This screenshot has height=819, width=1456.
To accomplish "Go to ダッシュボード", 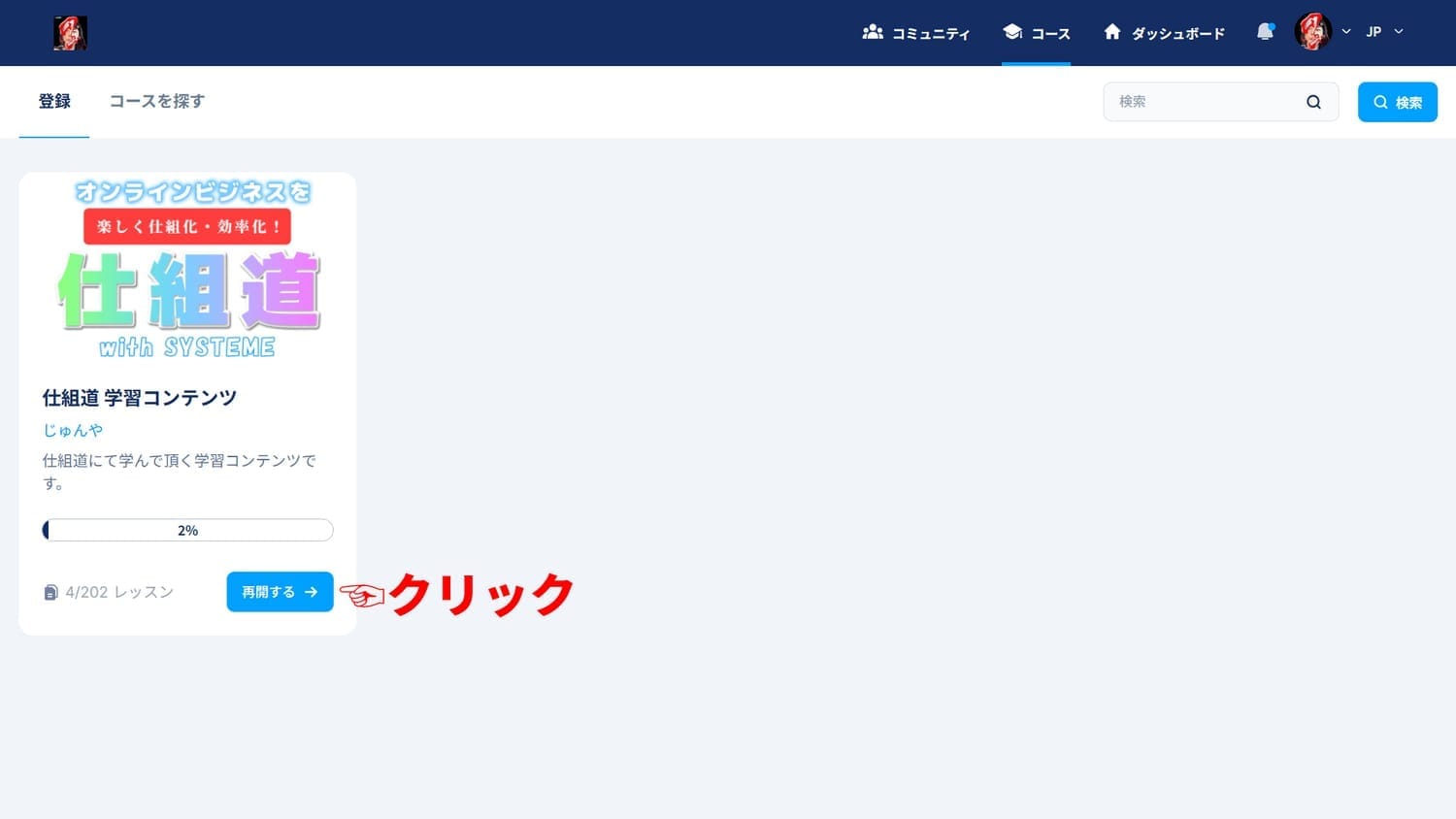I will click(1165, 33).
